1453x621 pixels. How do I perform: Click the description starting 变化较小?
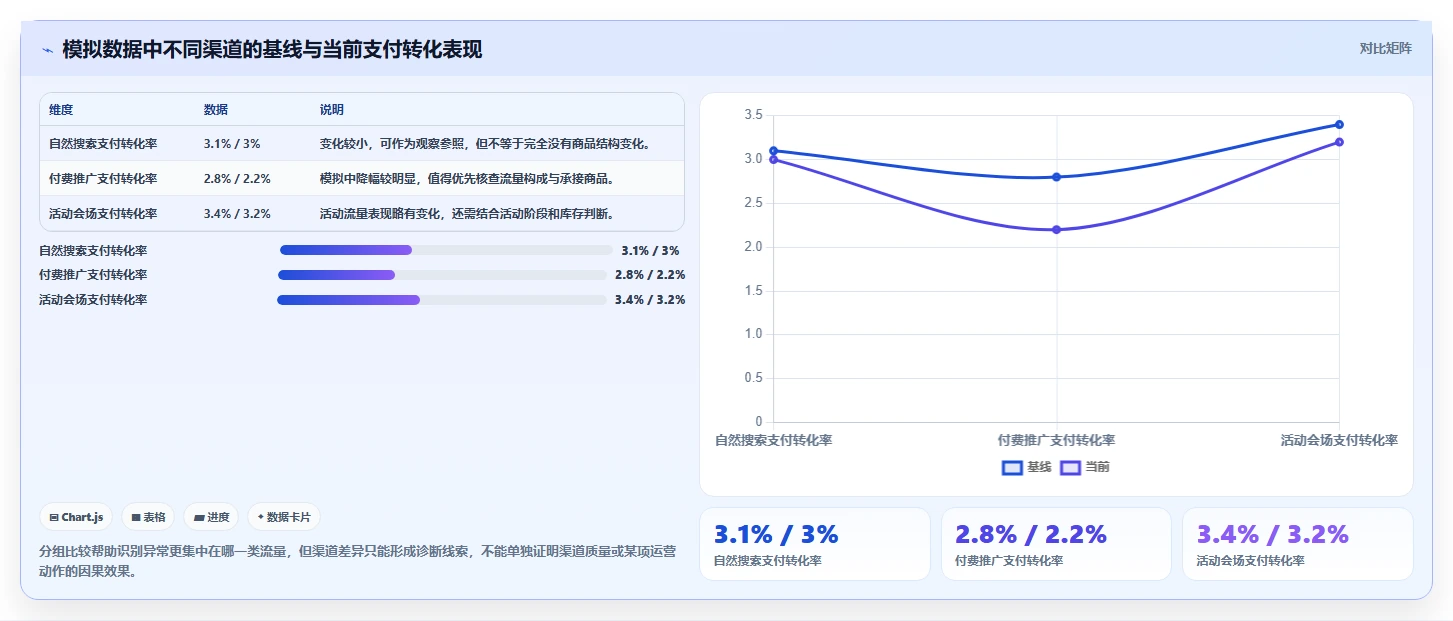click(x=486, y=143)
